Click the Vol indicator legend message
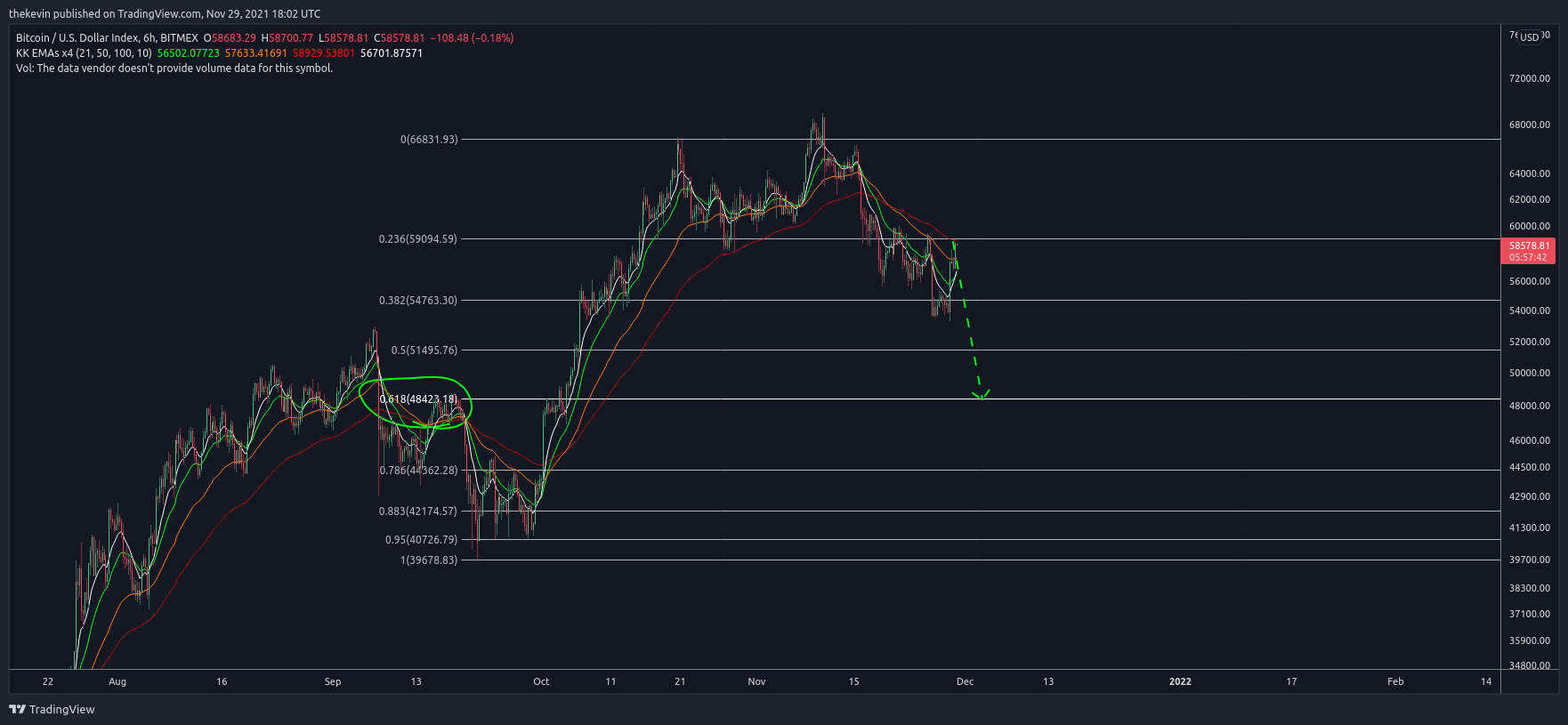This screenshot has width=1568, height=725. pyautogui.click(x=174, y=68)
